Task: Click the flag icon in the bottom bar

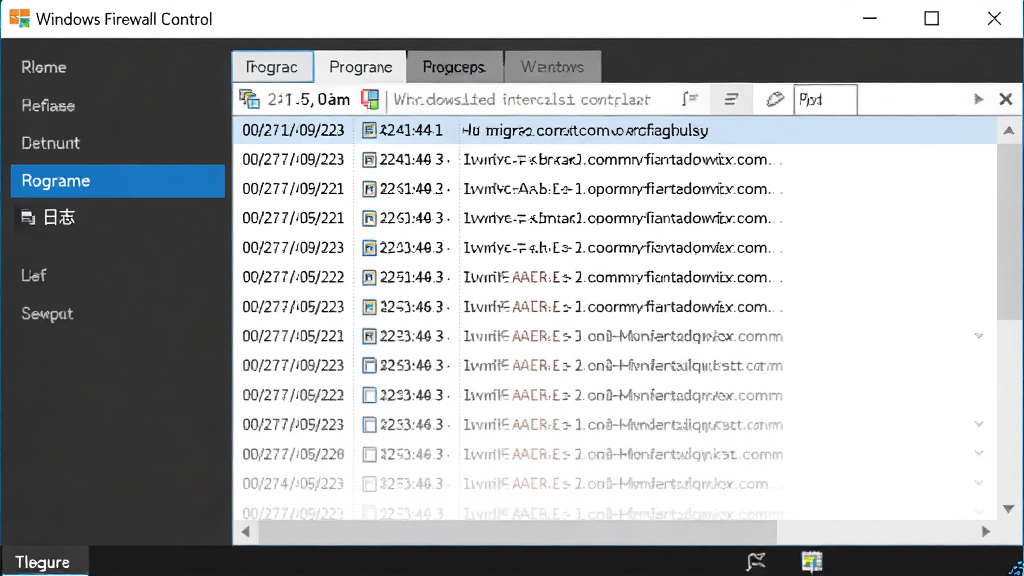Action: [x=756, y=561]
